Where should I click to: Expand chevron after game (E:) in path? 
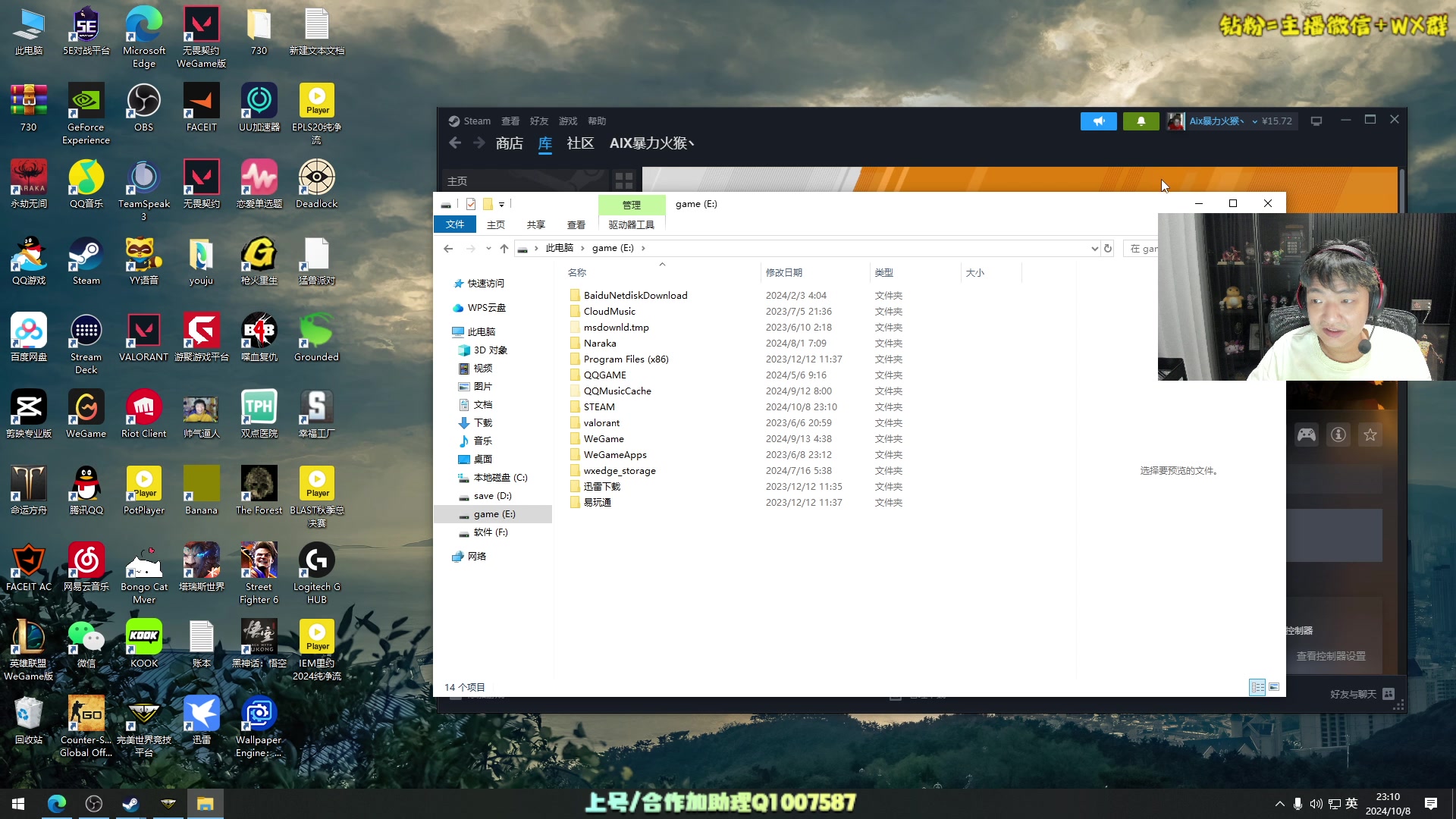(x=643, y=249)
